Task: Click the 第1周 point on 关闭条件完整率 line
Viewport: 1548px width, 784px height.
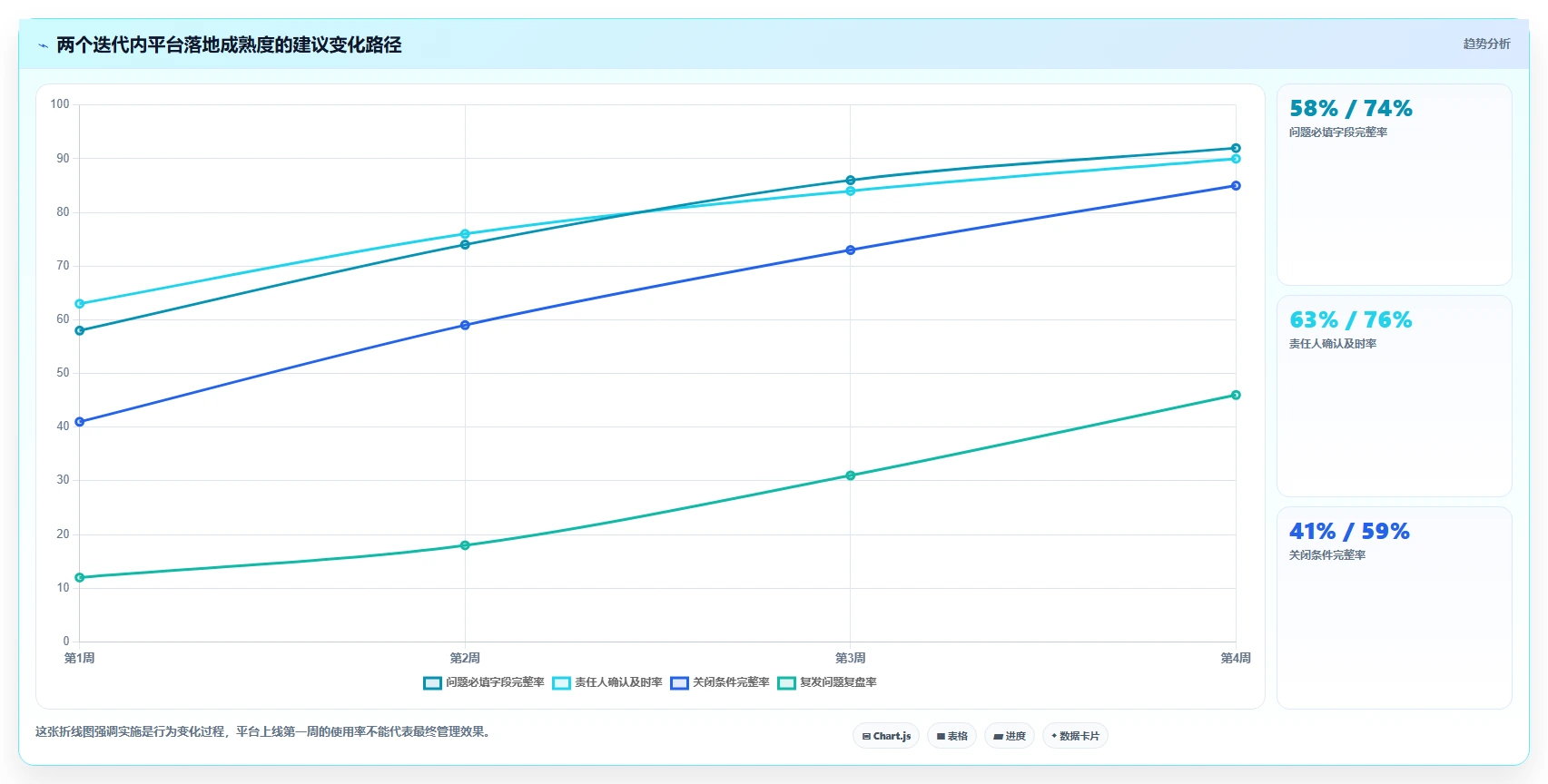Action: [80, 422]
